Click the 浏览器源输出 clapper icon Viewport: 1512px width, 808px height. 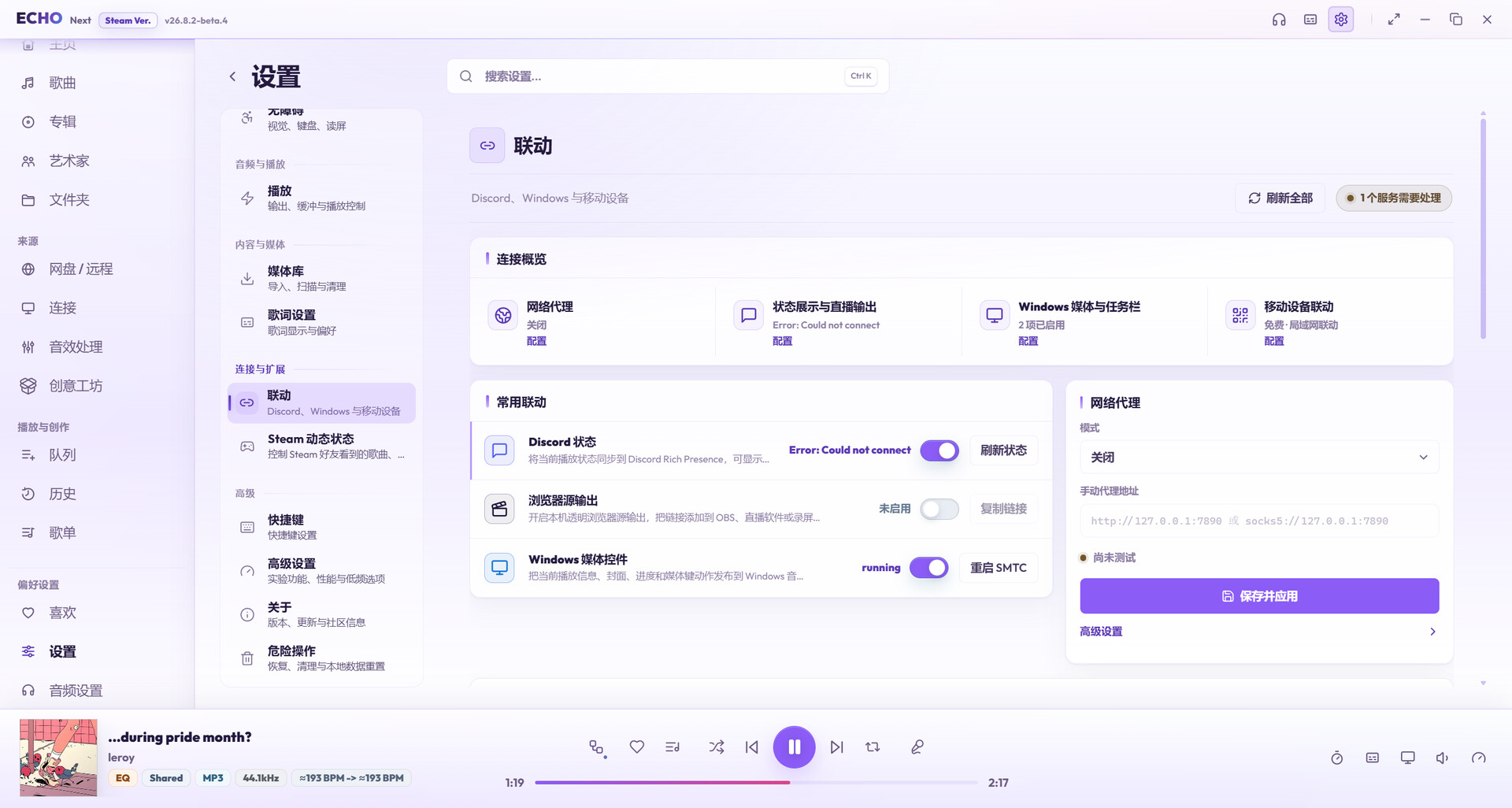tap(499, 509)
